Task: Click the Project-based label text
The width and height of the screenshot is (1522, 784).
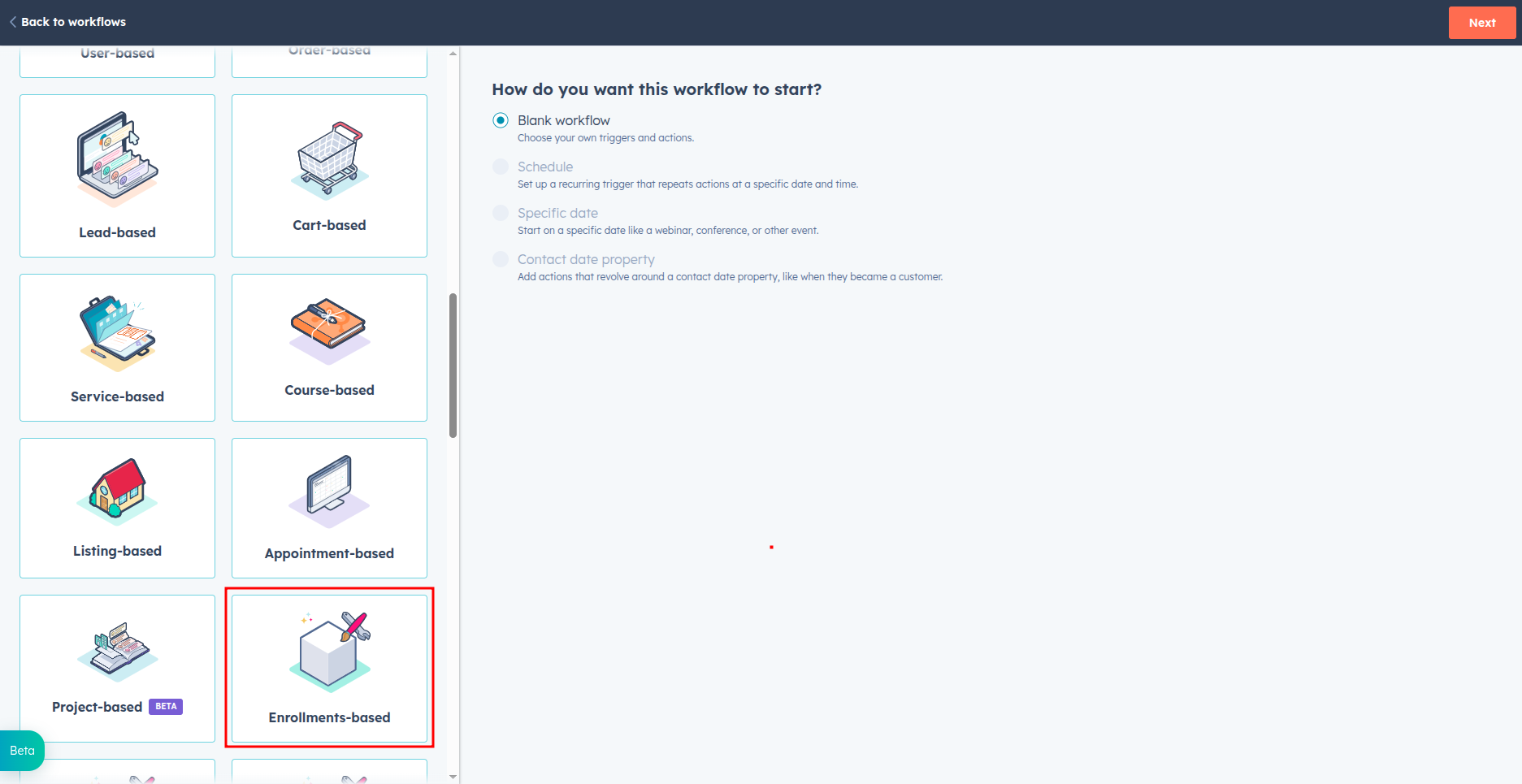Action: point(98,707)
